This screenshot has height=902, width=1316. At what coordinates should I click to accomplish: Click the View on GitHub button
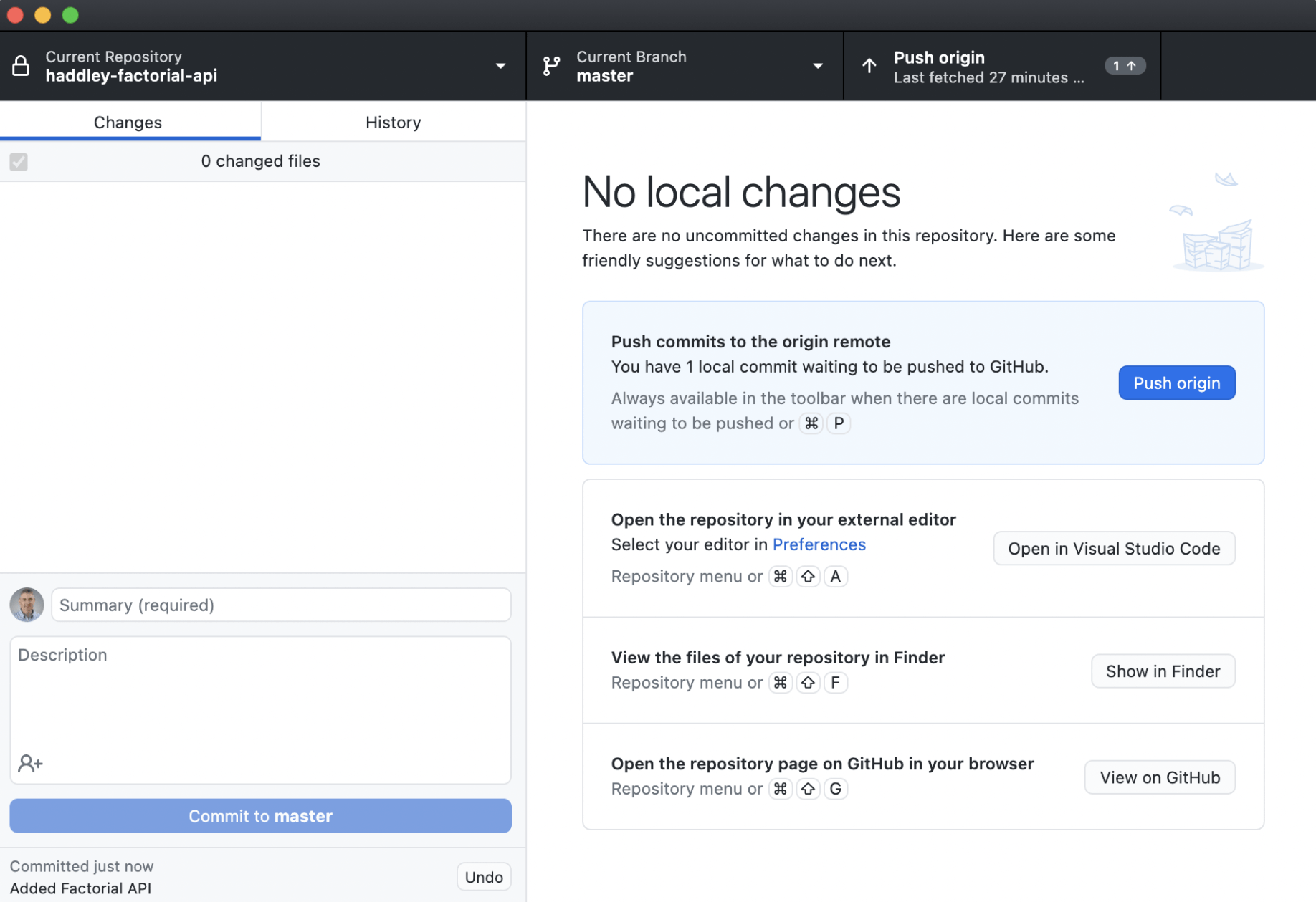pos(1159,777)
